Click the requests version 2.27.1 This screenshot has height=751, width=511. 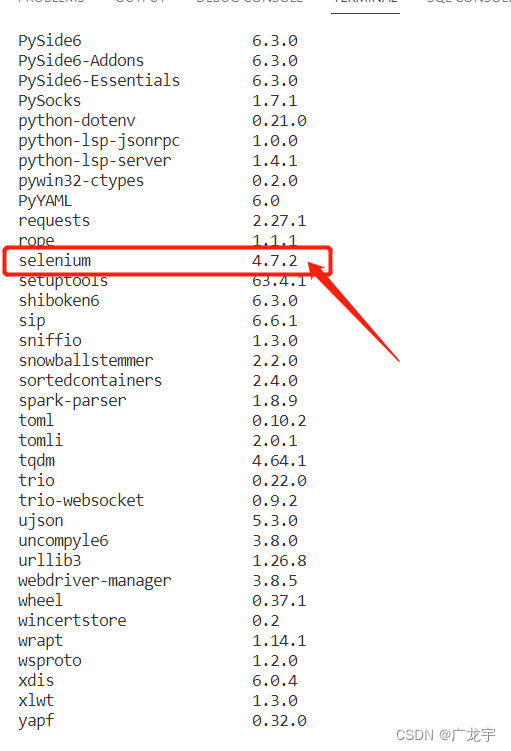click(x=279, y=221)
